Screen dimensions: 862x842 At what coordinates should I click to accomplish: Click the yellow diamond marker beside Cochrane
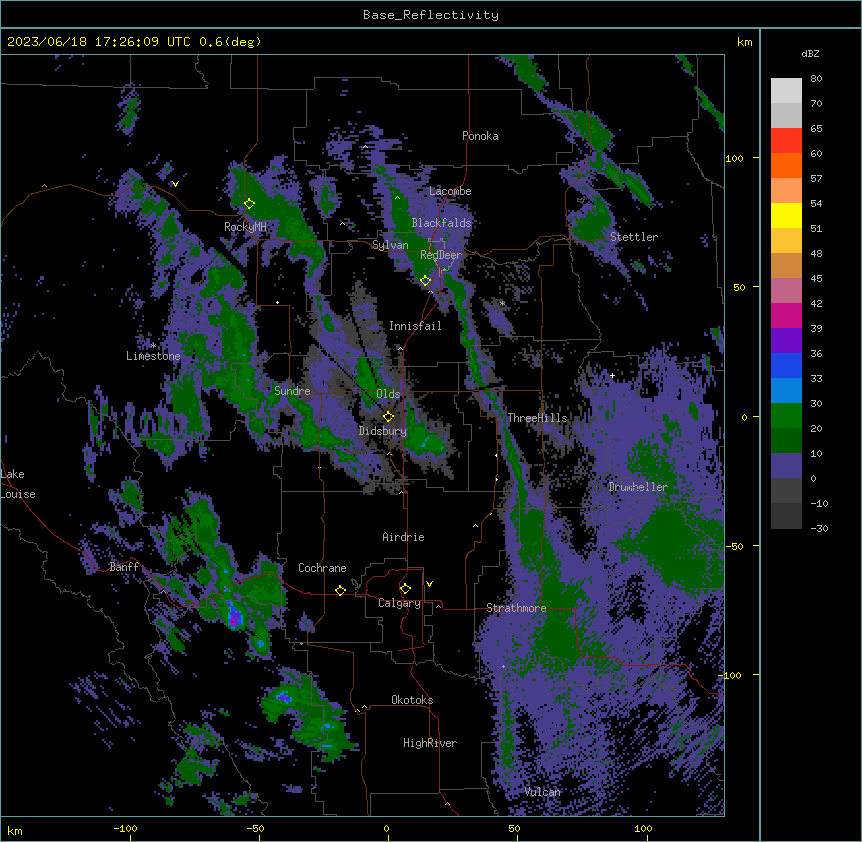pos(340,590)
